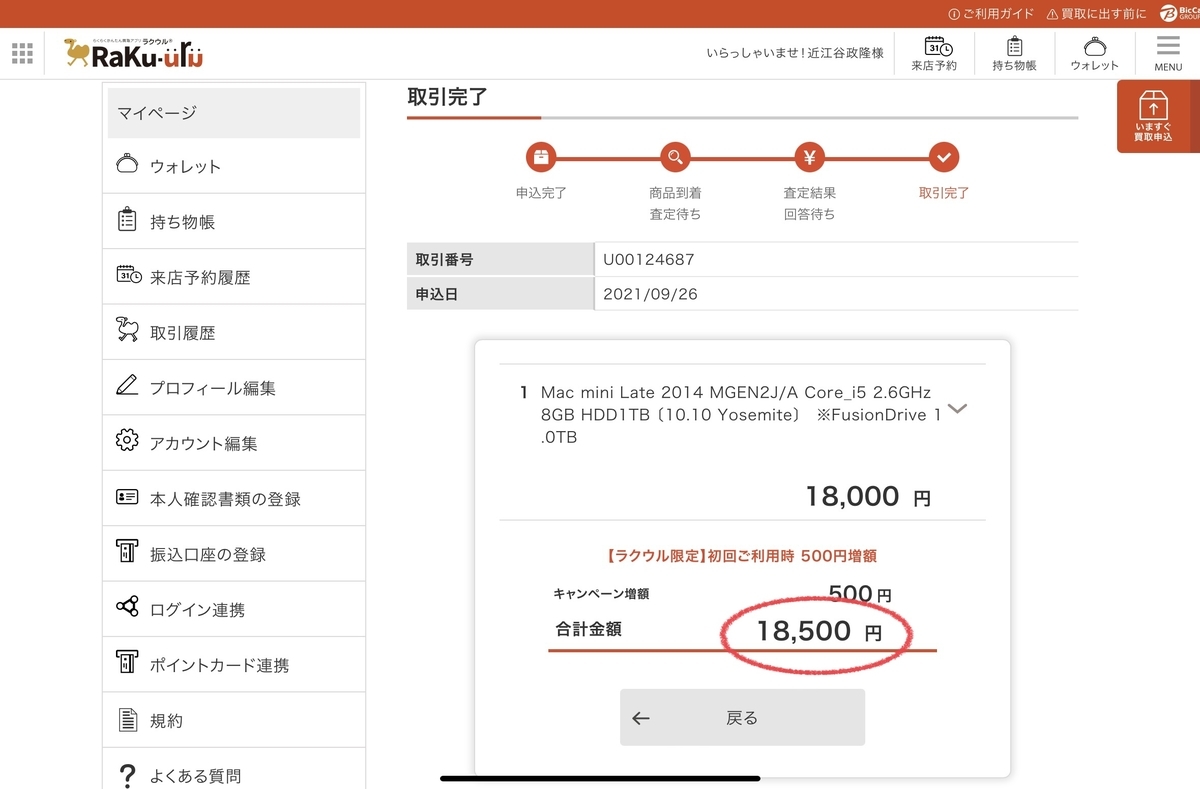Image resolution: width=1200 pixels, height=789 pixels.
Task: Click the calendar icon beside 来店予約履歴
Action: coord(128,276)
